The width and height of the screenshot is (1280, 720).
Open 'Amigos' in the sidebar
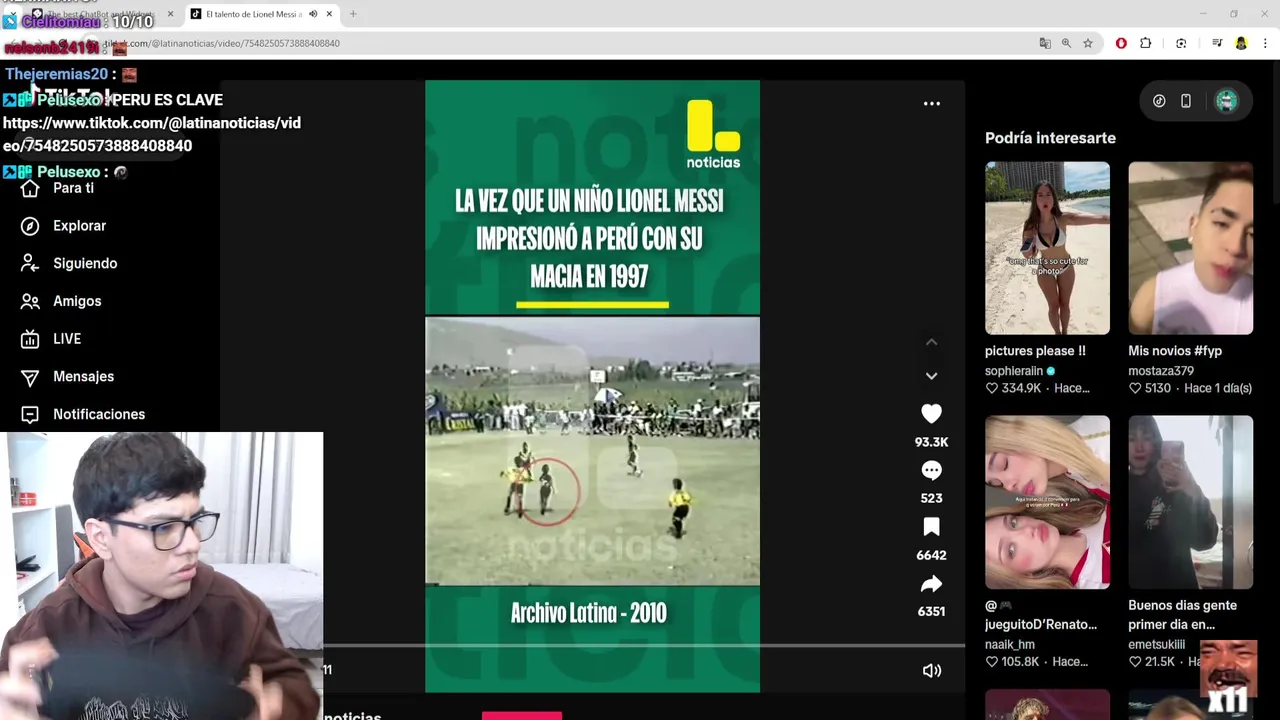click(x=77, y=301)
